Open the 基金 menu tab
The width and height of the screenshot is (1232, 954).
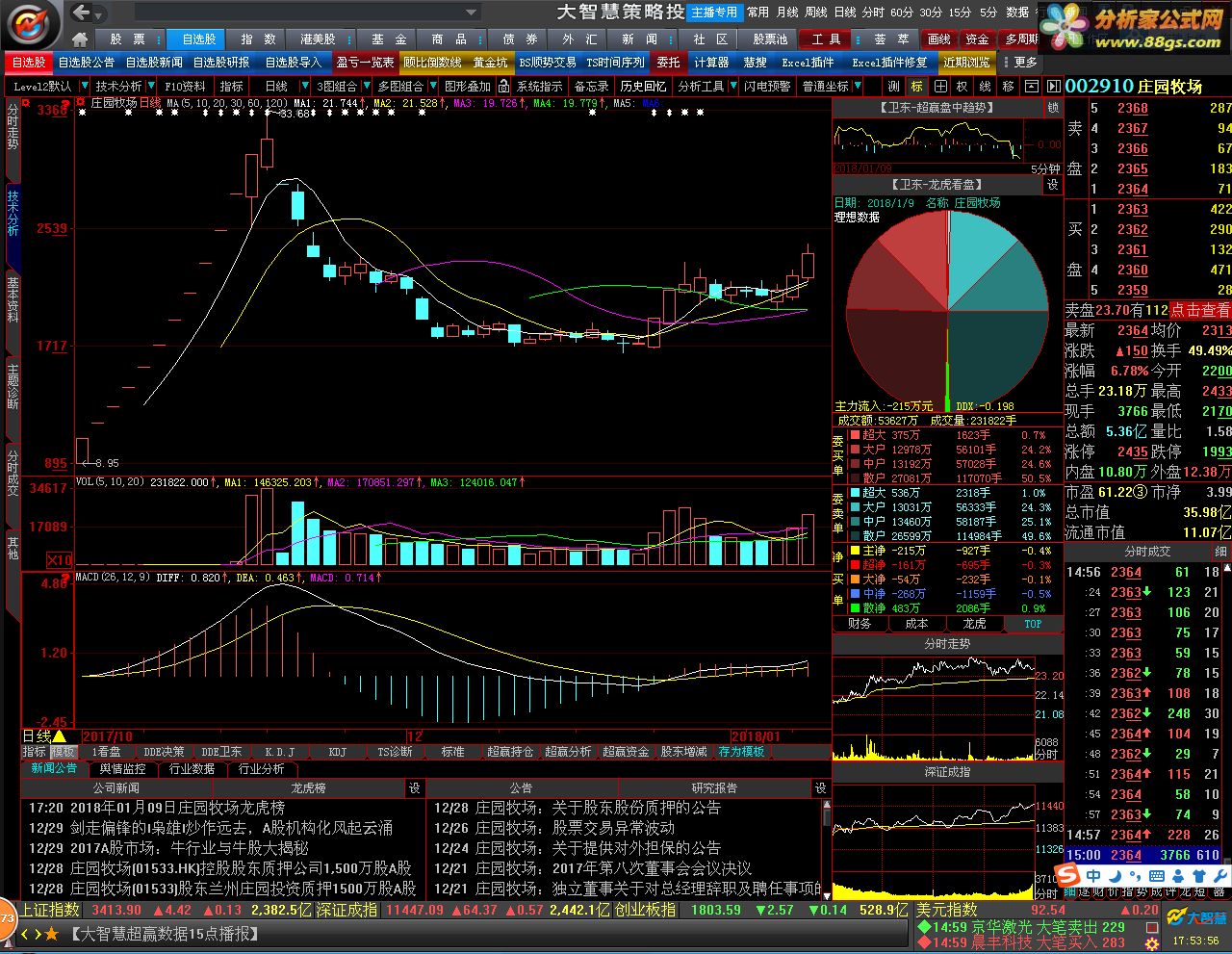click(388, 39)
